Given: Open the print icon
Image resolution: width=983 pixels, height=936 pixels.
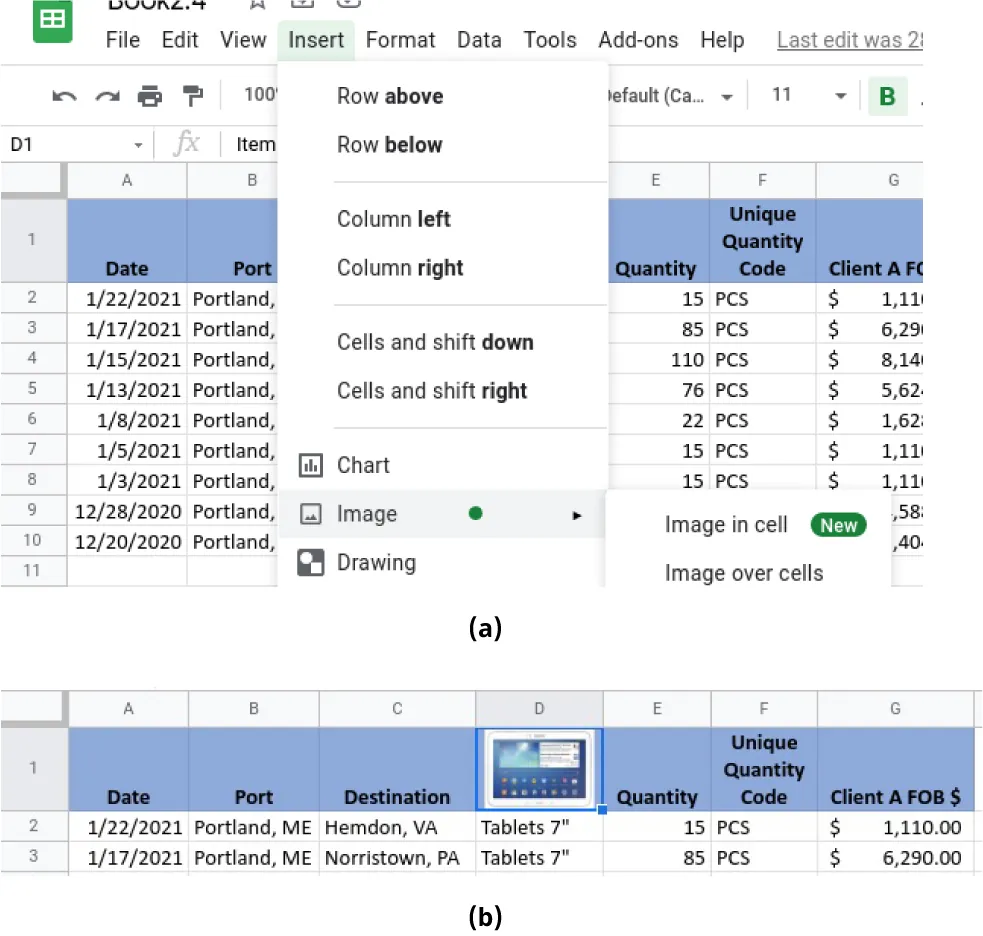Looking at the screenshot, I should [x=149, y=95].
